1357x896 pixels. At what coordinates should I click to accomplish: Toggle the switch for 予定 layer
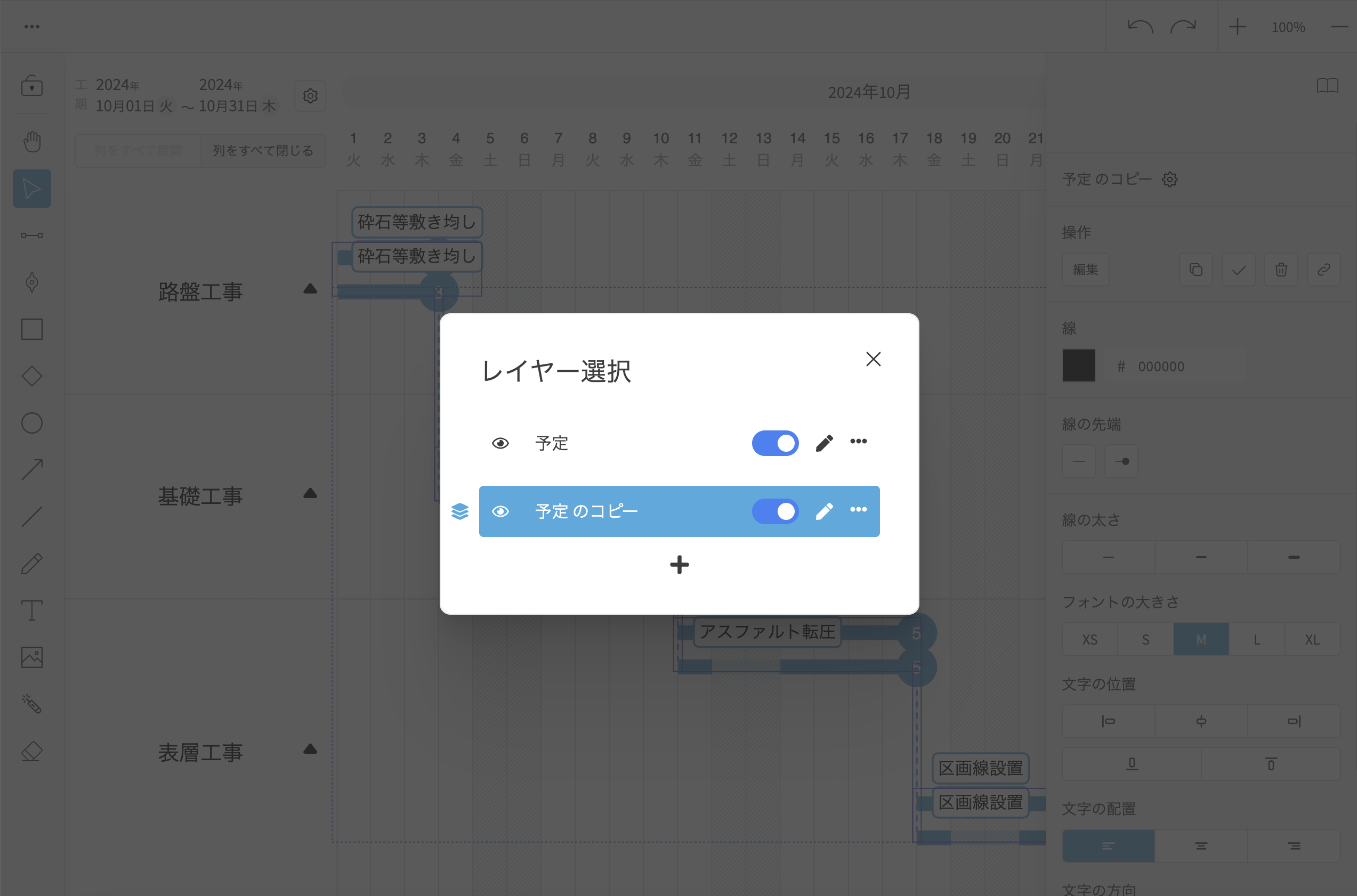point(775,443)
